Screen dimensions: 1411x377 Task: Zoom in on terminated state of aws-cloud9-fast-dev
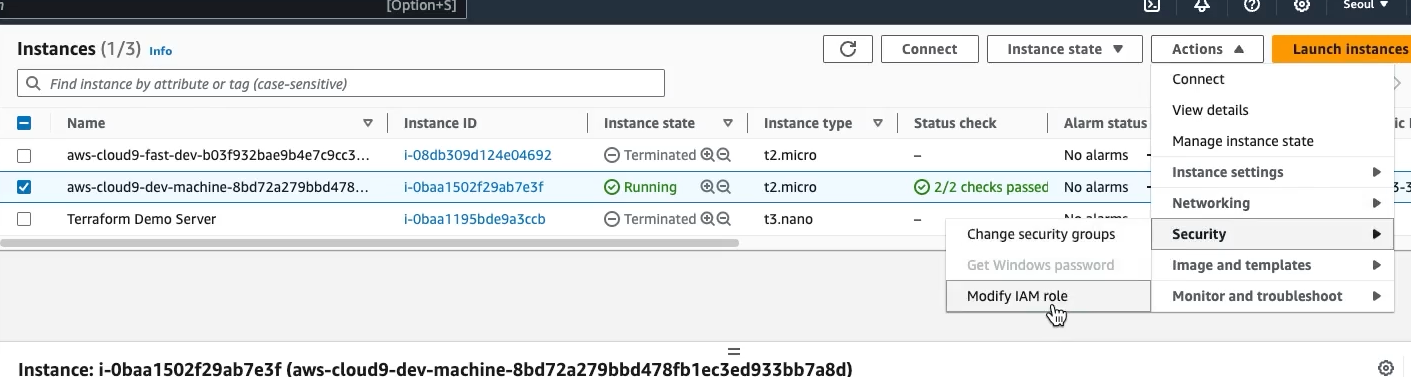click(x=707, y=155)
